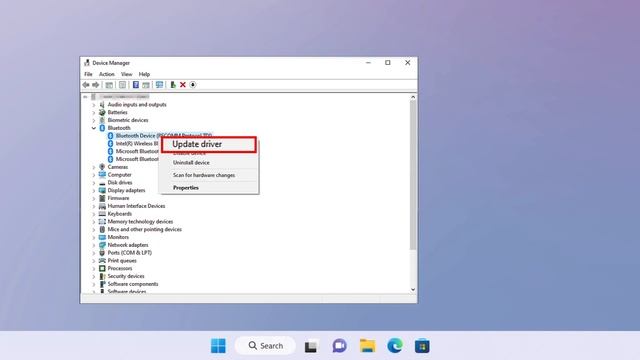
Task: Click the vertical scrollbar thumb in Device Manager
Action: tap(413, 176)
